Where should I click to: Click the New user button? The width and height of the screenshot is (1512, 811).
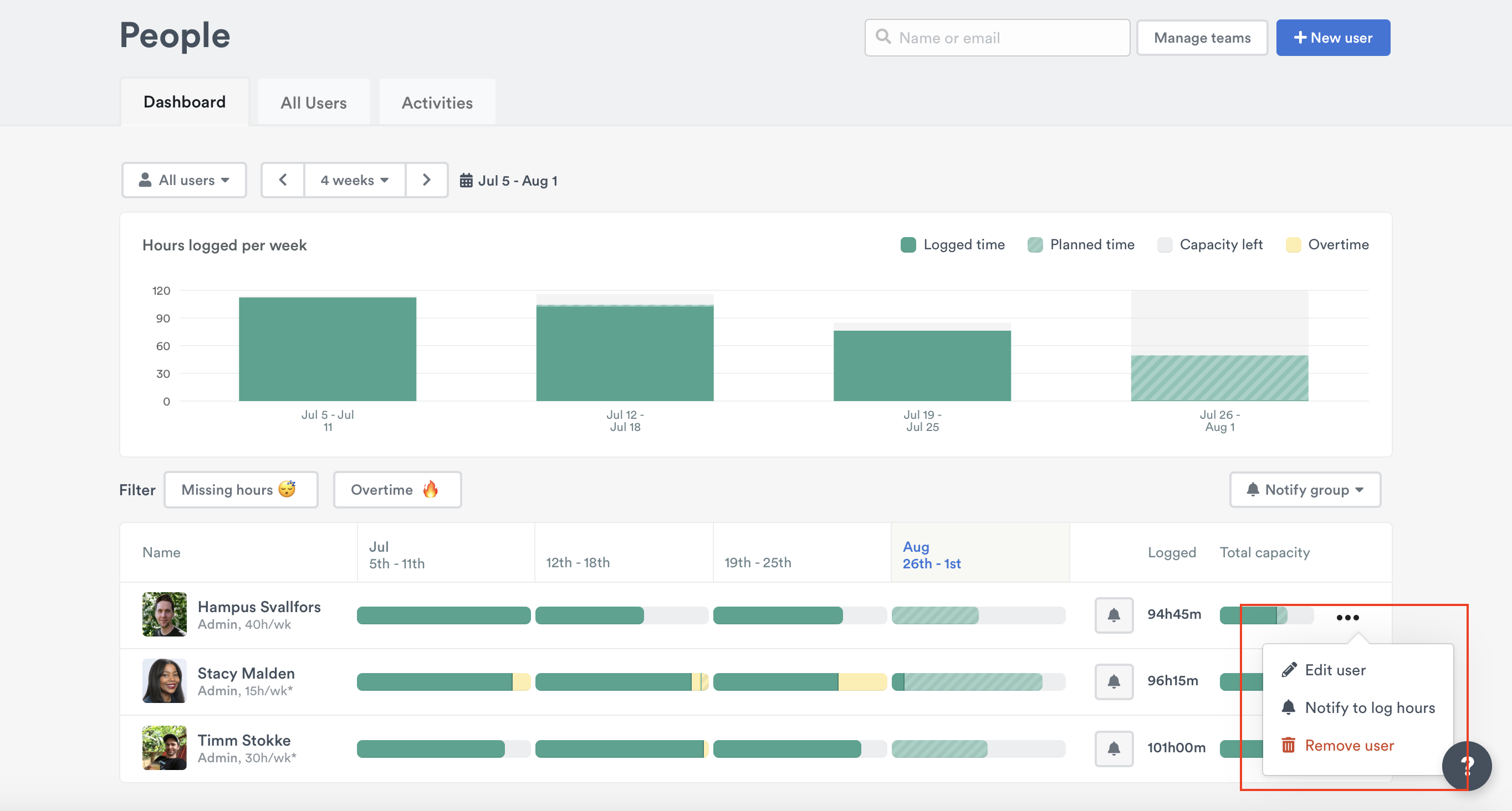point(1332,38)
